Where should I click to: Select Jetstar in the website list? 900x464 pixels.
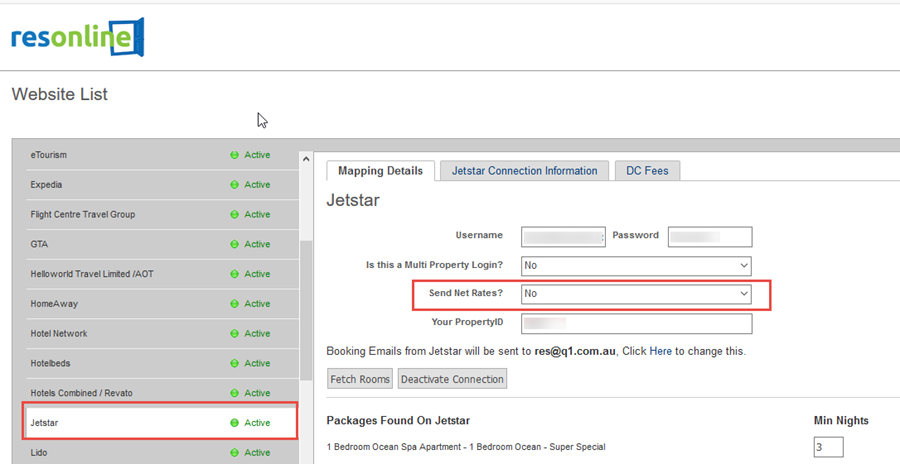[161, 423]
